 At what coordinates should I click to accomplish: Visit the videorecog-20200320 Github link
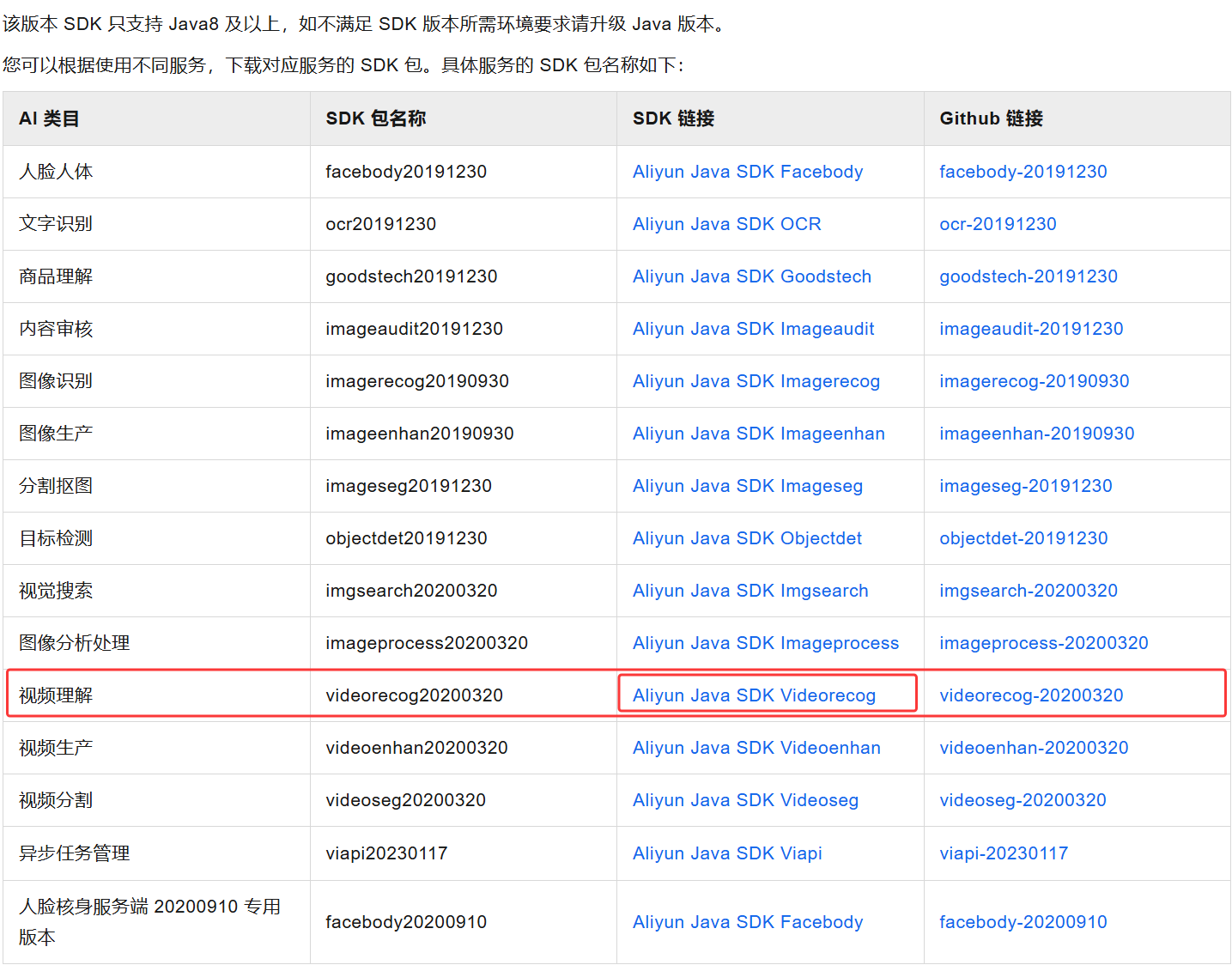point(1031,695)
